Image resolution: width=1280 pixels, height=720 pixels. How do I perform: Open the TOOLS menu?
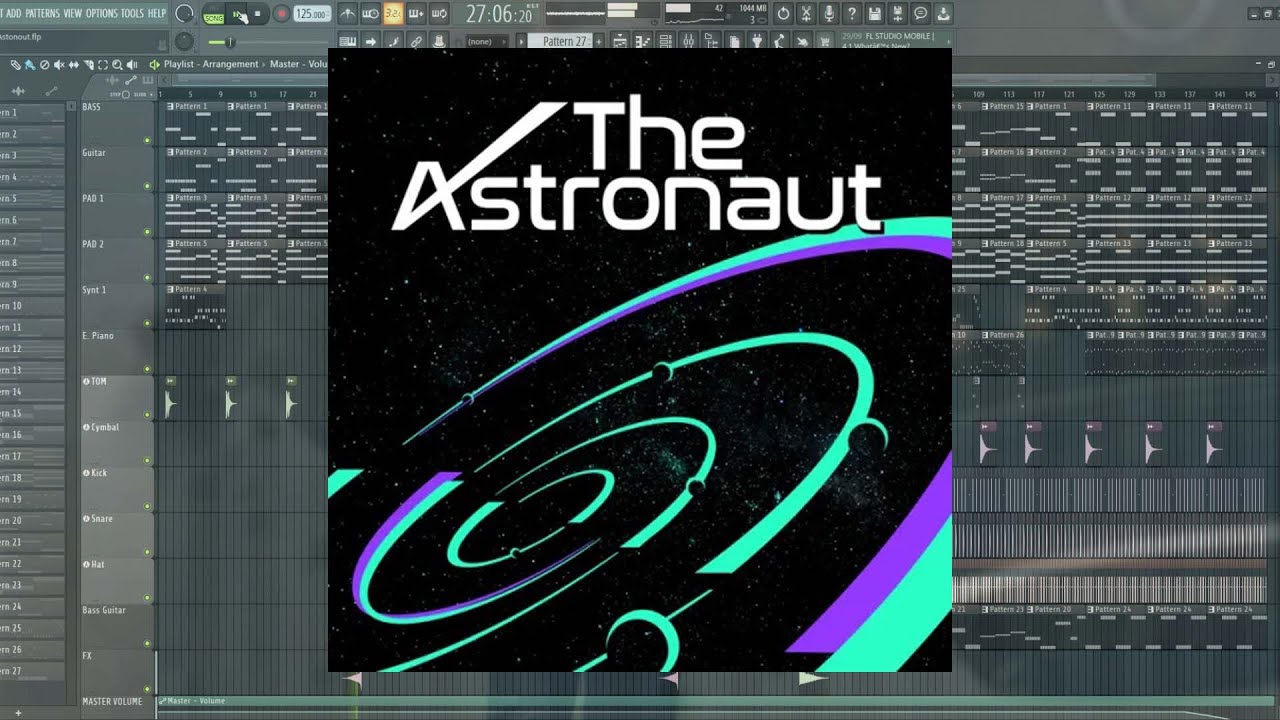132,13
